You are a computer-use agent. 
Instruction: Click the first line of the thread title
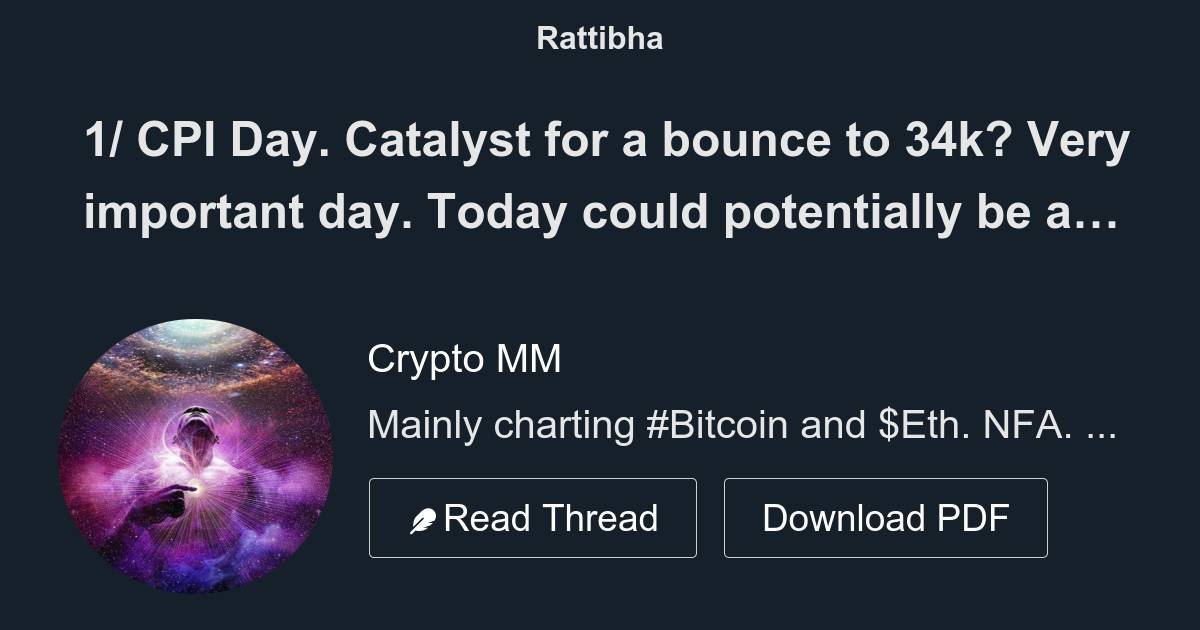(600, 142)
